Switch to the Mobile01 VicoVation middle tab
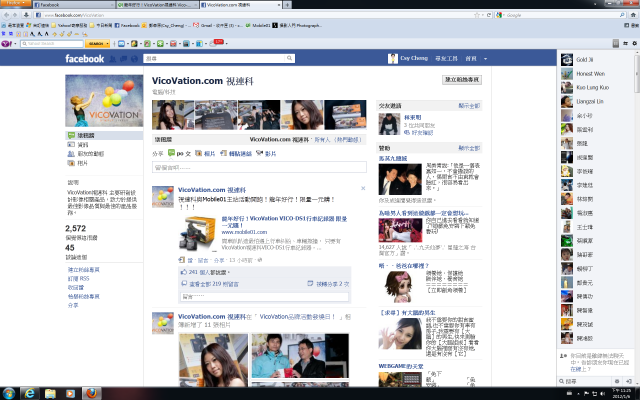Screen dimensions: 640x400 (157, 5)
